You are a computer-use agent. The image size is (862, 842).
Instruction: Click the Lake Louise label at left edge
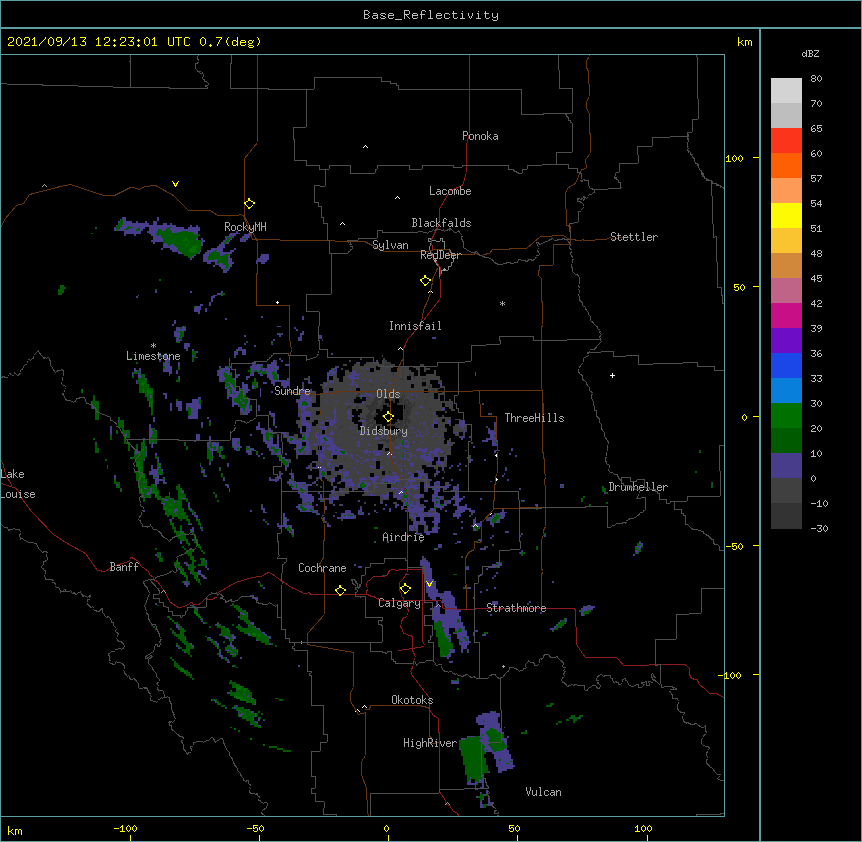(x=18, y=484)
